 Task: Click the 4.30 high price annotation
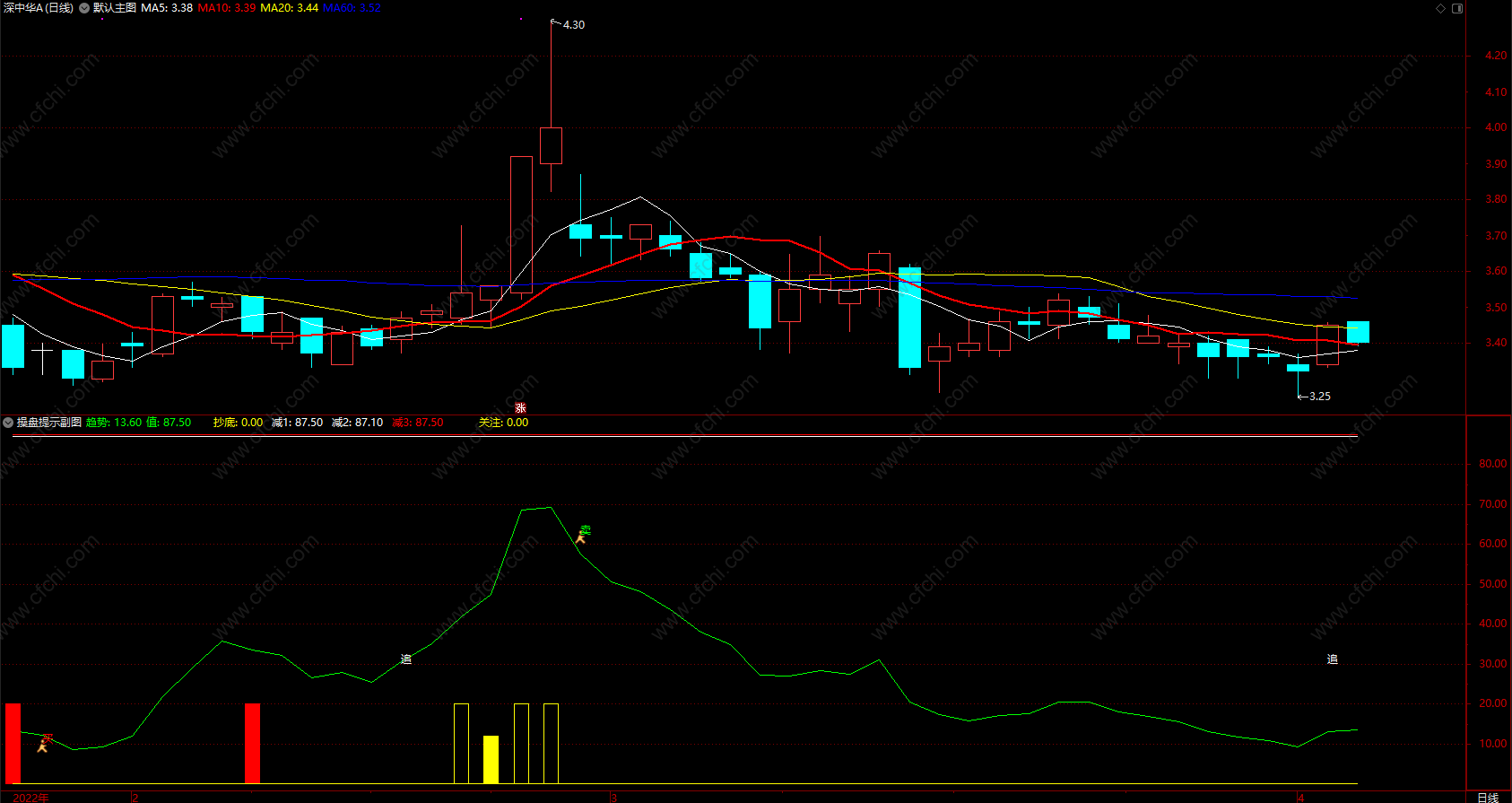tap(573, 25)
